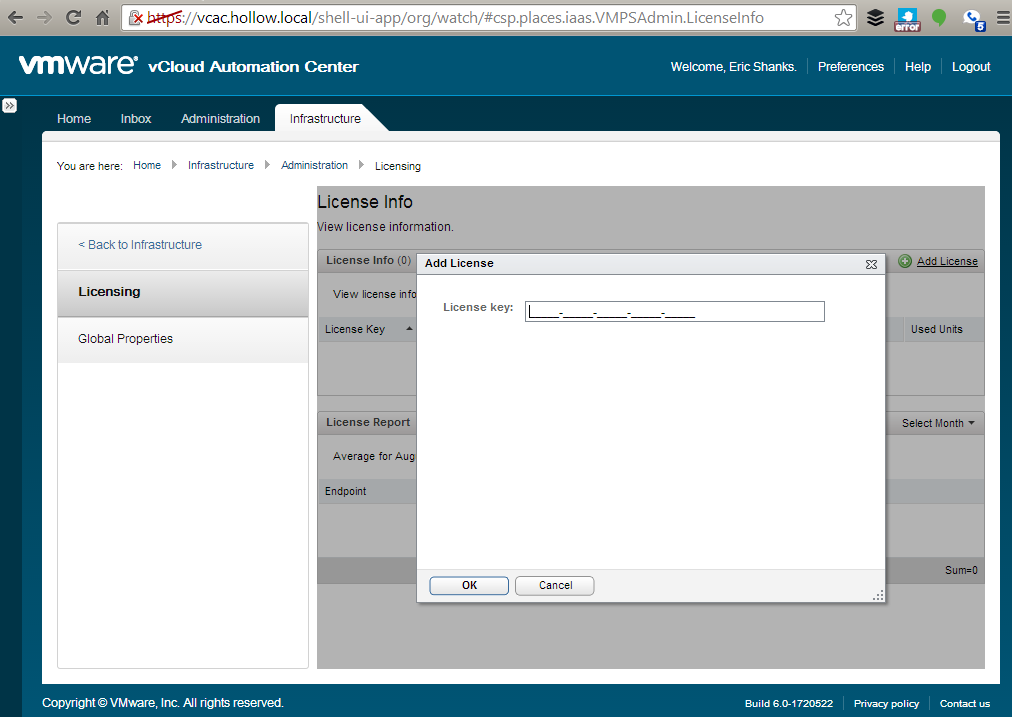1012x717 pixels.
Task: Select Global Properties in the sidebar
Action: coord(125,339)
